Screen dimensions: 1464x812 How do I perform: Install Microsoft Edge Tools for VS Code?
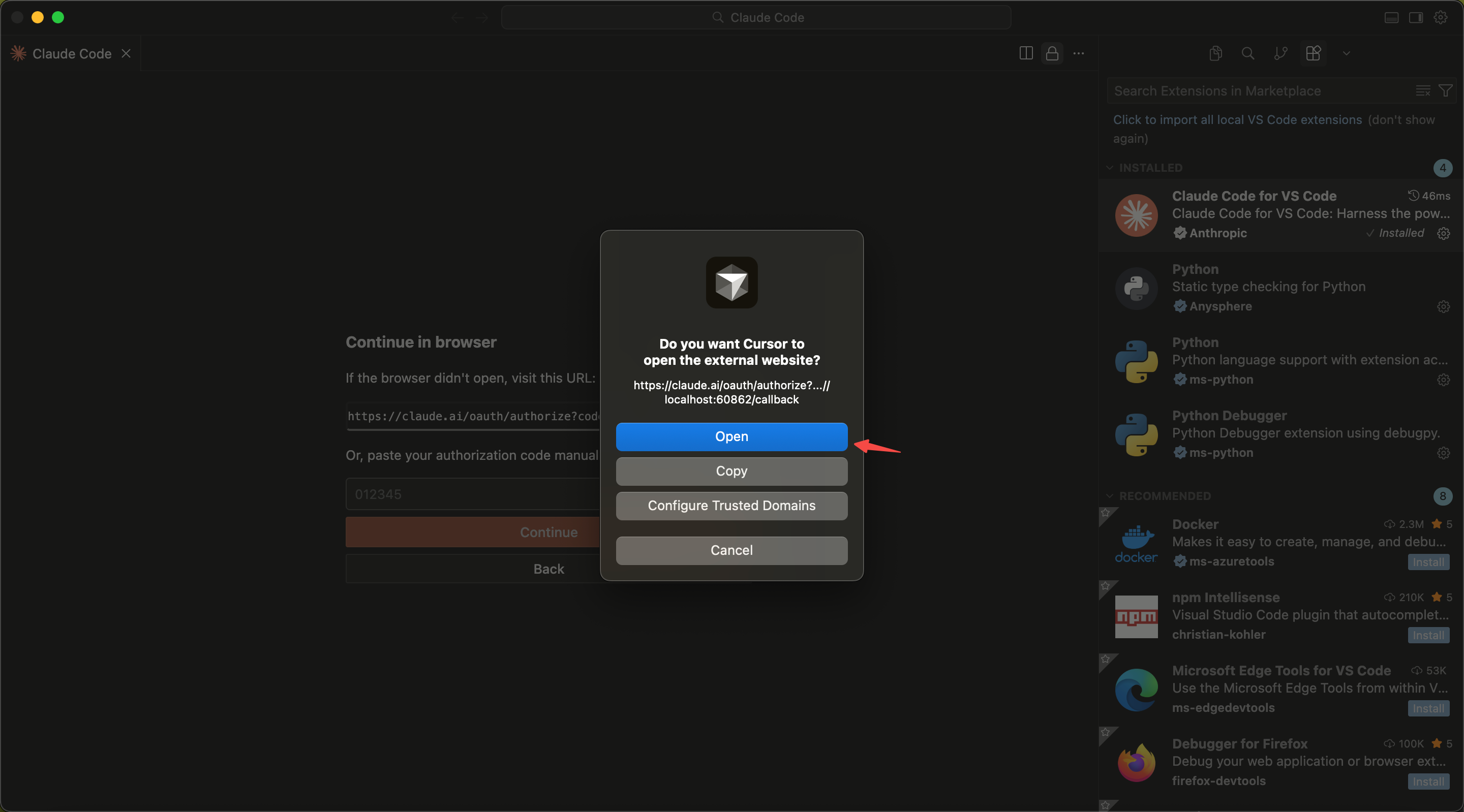(x=1428, y=708)
